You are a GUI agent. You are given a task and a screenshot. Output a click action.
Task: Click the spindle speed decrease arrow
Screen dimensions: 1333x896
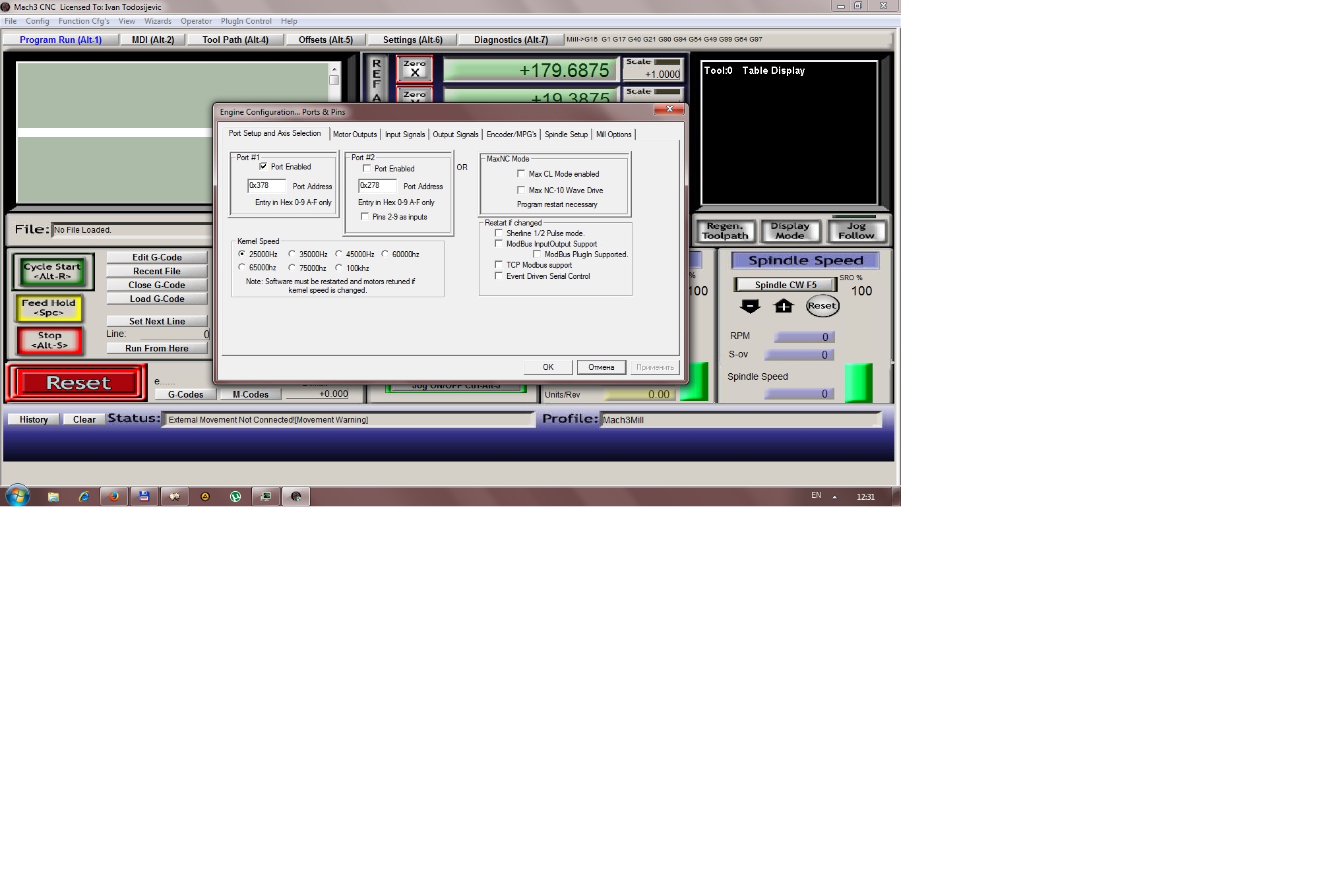click(750, 306)
